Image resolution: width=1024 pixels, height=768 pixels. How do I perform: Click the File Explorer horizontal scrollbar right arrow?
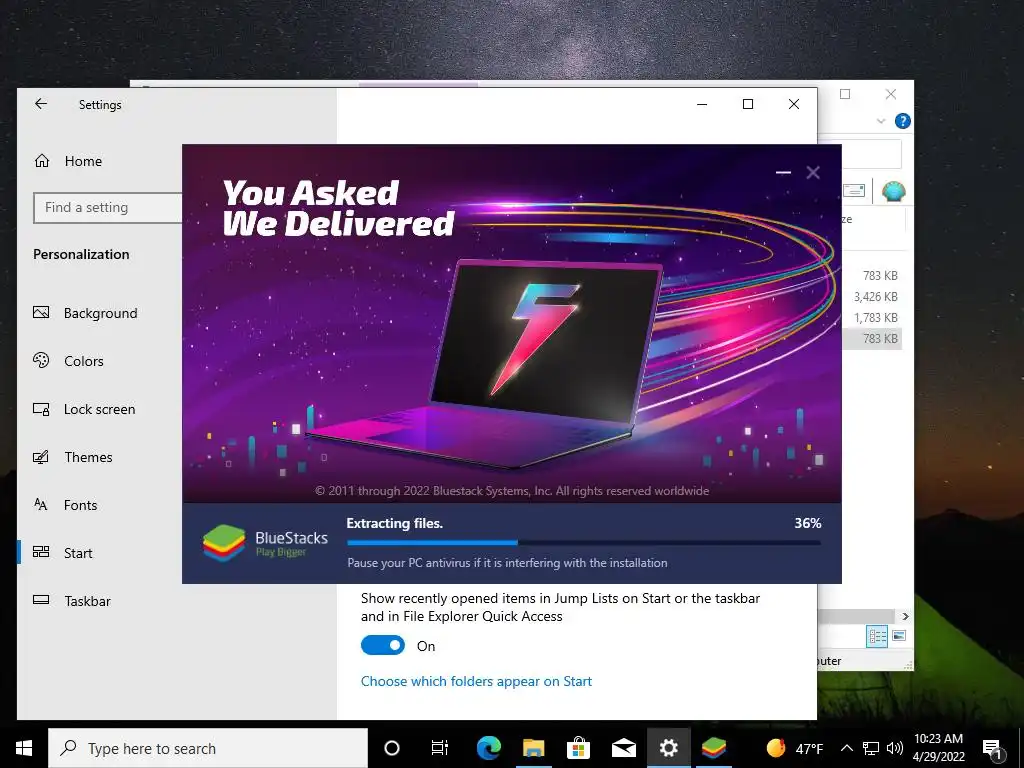[x=905, y=616]
